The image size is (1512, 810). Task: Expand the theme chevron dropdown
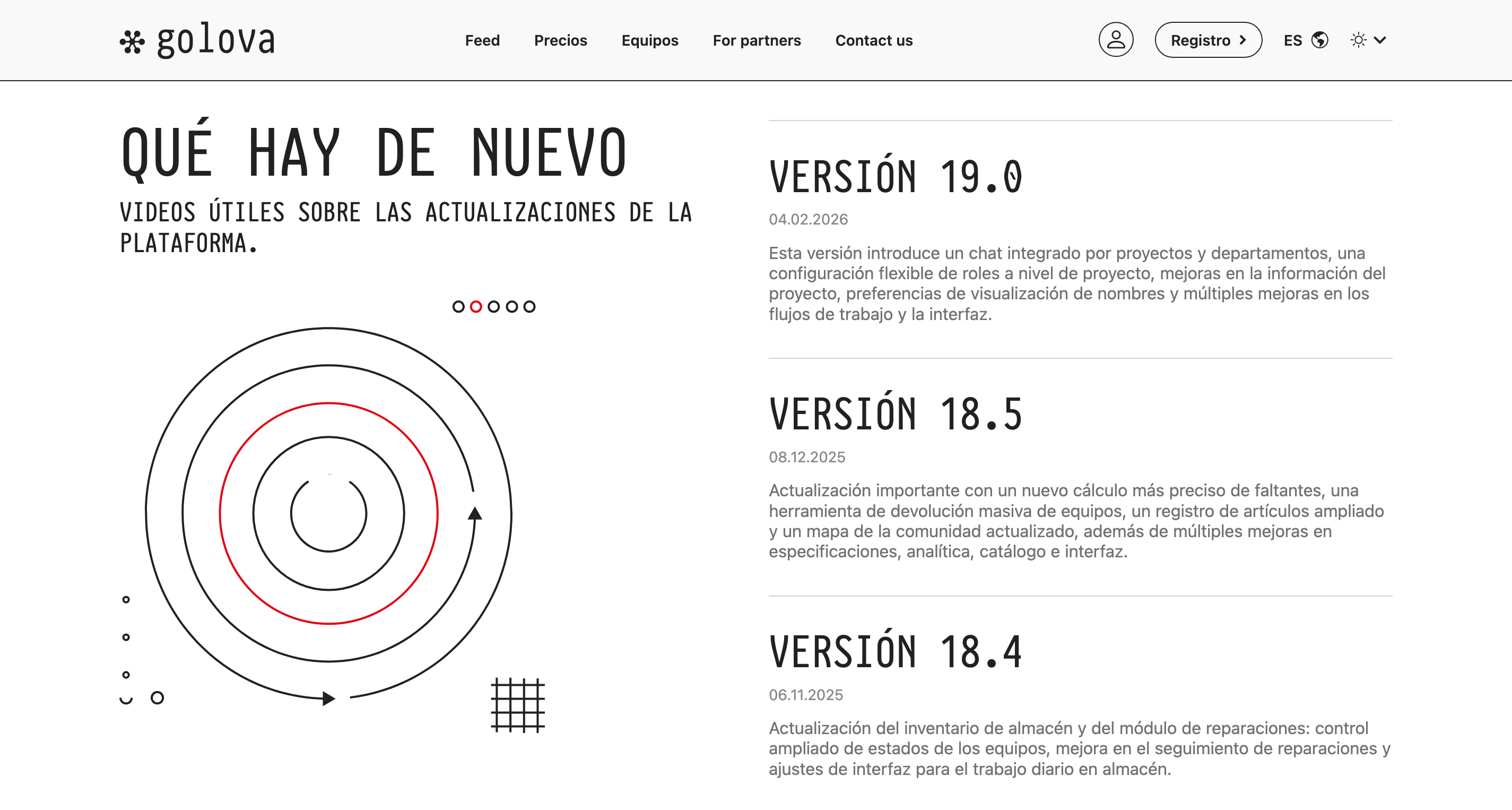coord(1380,40)
